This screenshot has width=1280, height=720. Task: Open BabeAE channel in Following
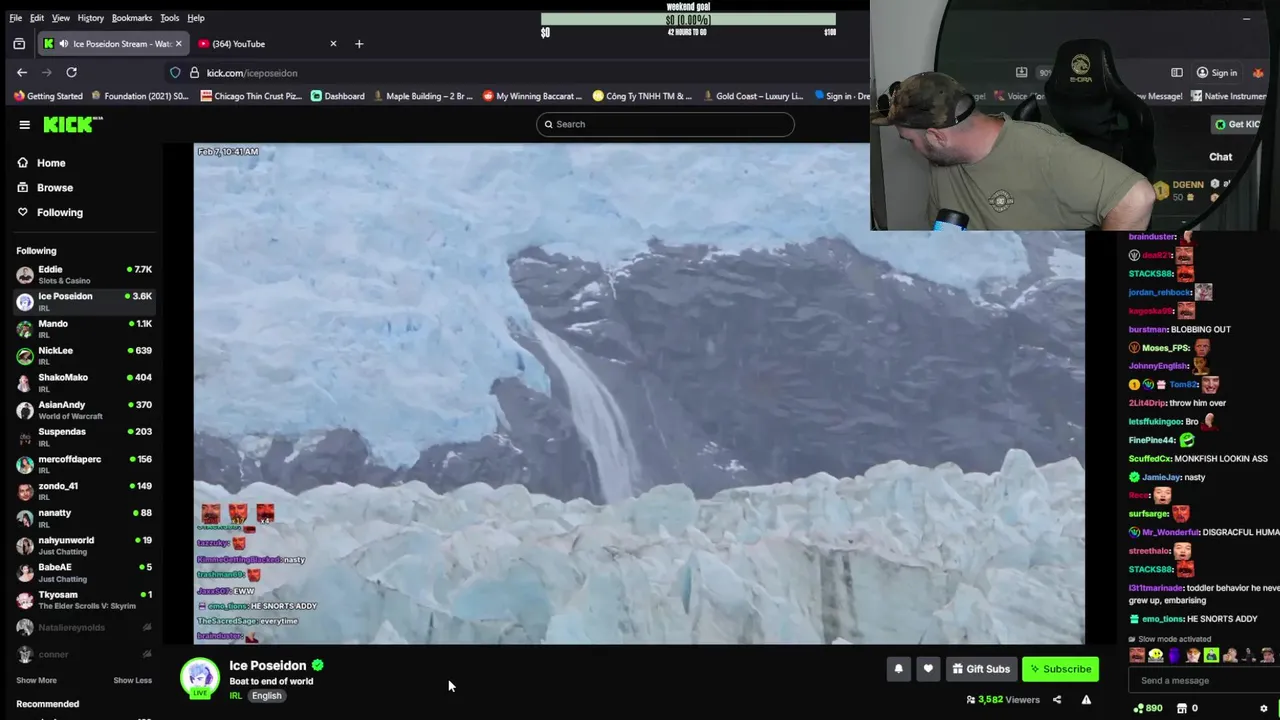pos(84,572)
